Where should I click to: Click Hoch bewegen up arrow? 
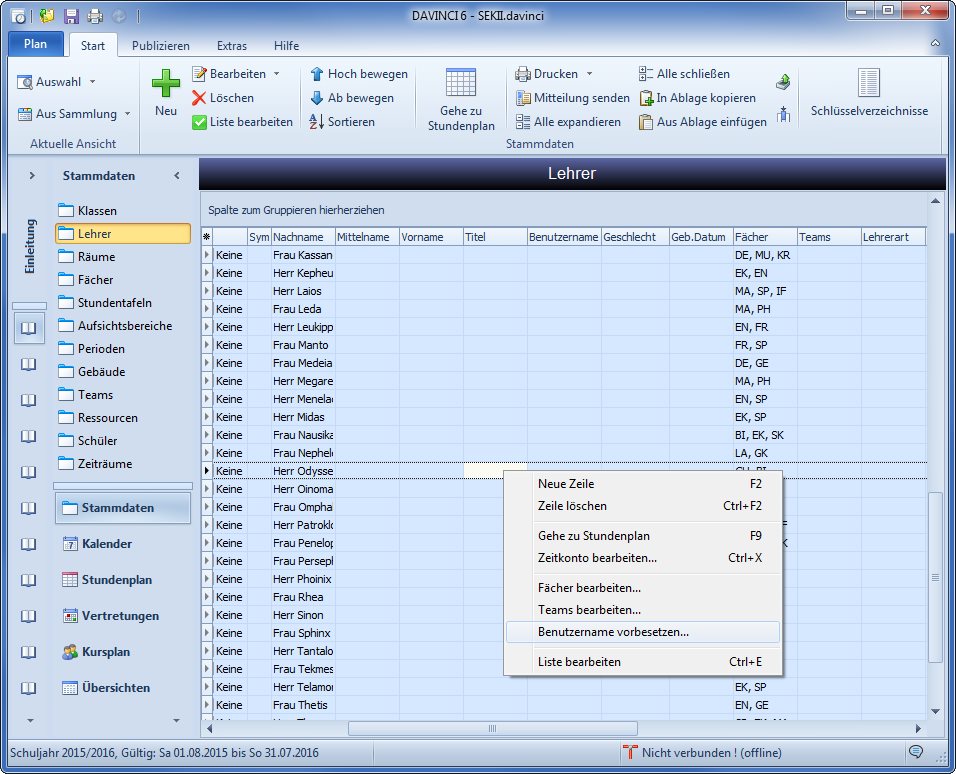(x=317, y=74)
